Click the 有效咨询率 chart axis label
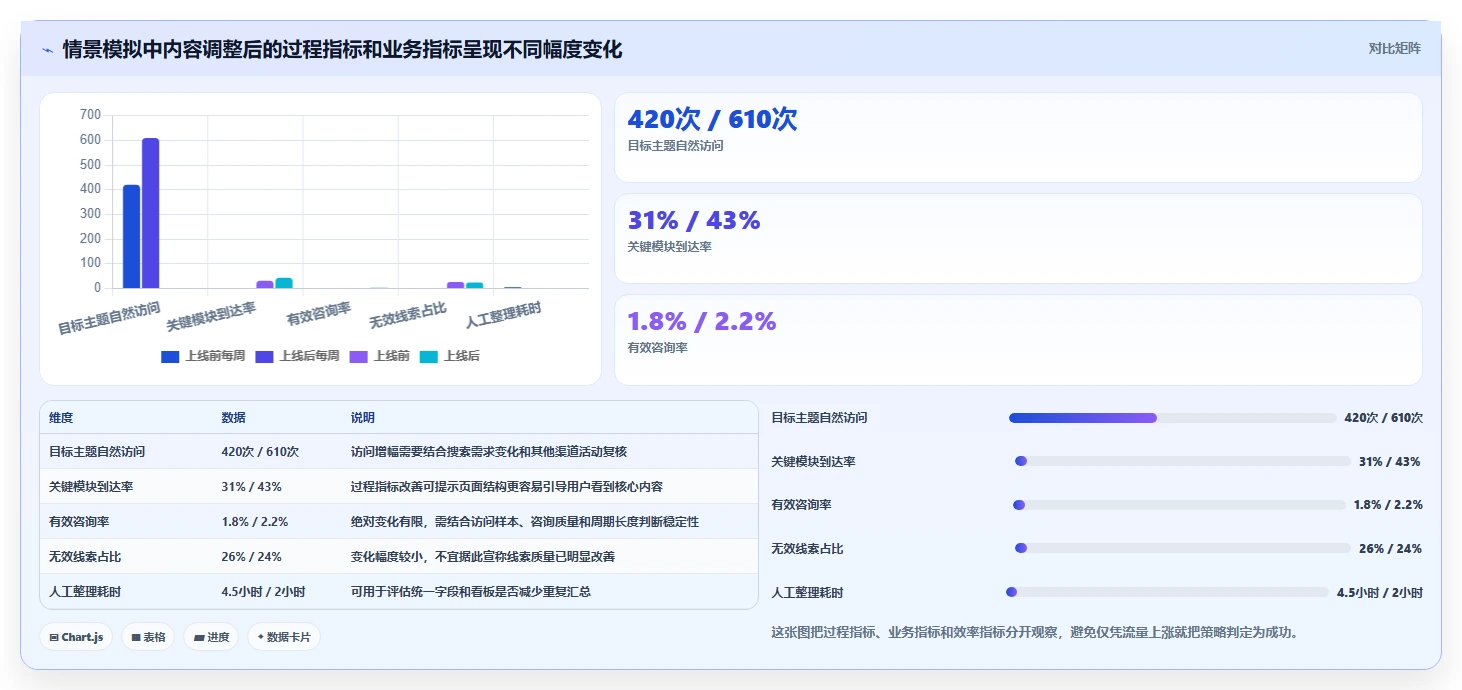The image size is (1462, 690). click(x=319, y=314)
